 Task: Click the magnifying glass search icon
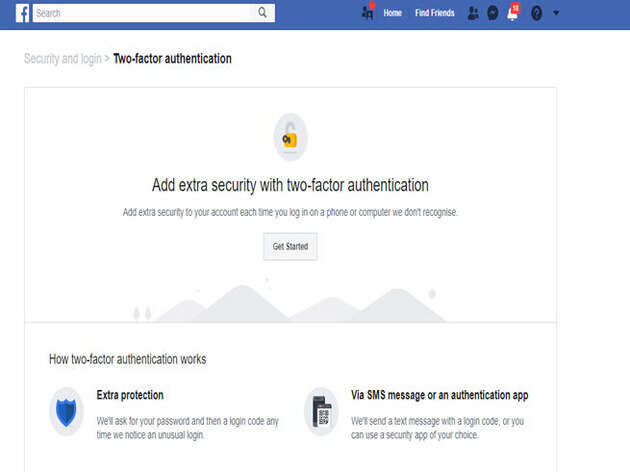(262, 13)
